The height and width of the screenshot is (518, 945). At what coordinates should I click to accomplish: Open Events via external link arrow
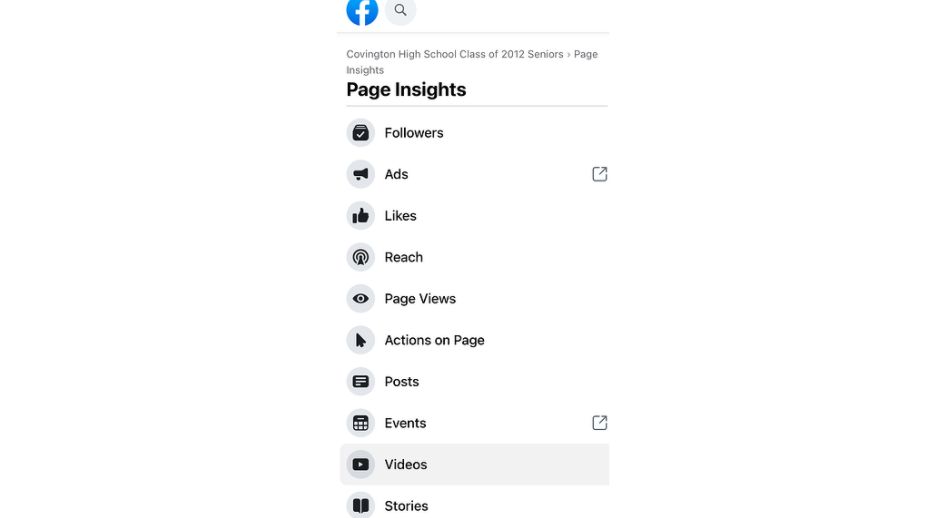[599, 423]
